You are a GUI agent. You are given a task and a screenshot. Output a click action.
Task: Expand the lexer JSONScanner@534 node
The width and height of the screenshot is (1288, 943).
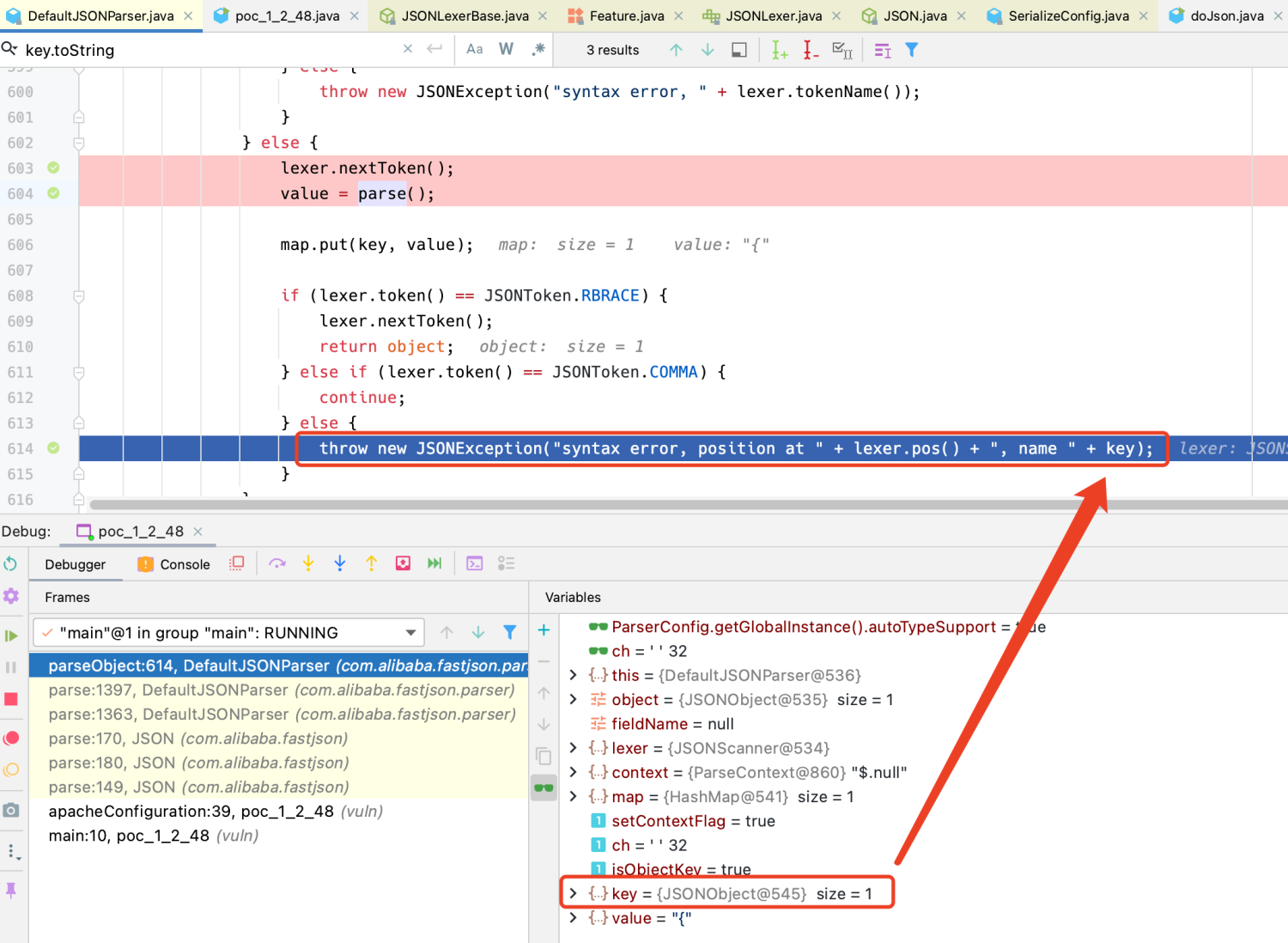pos(574,748)
